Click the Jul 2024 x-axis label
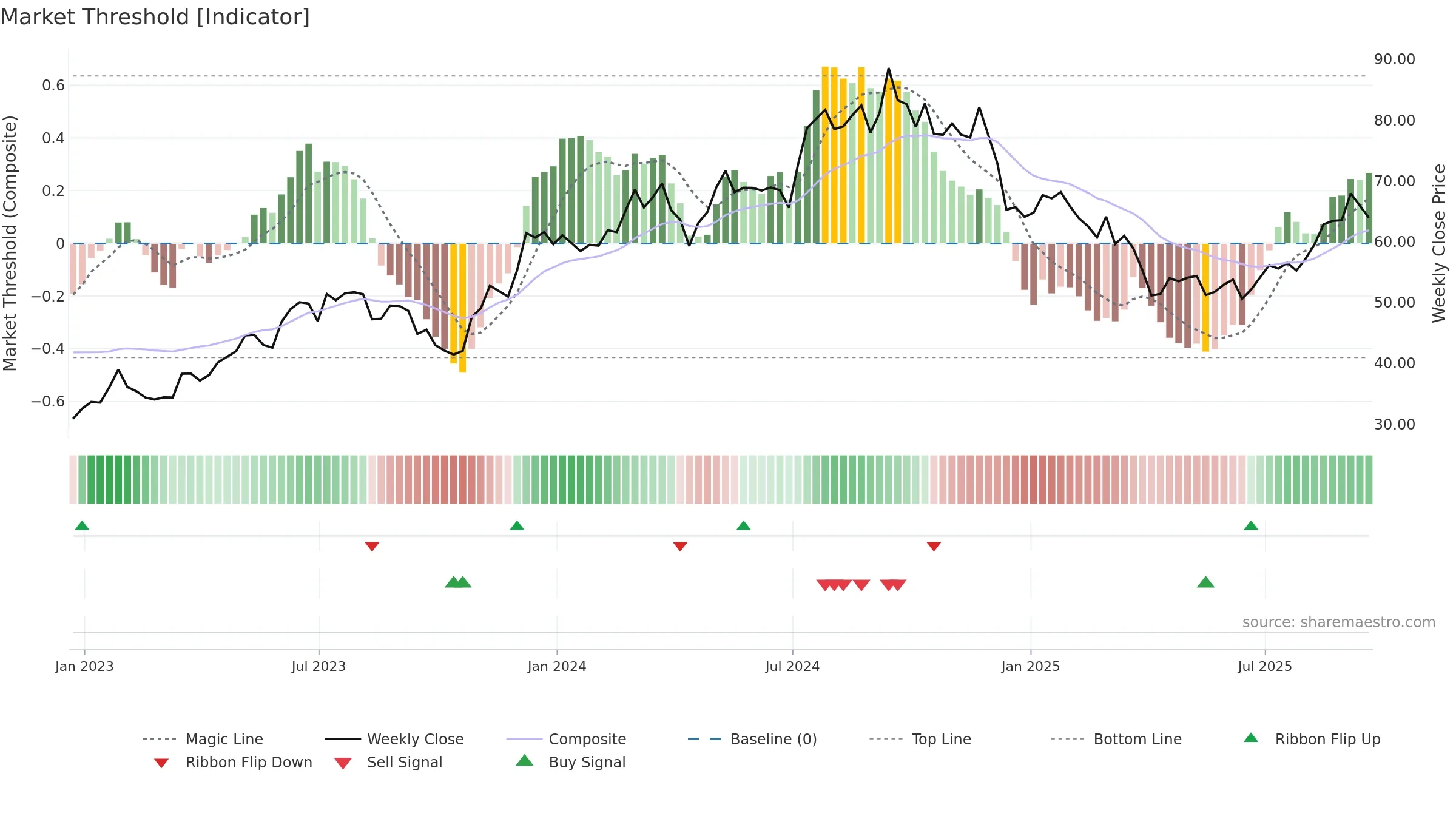Image resolution: width=1456 pixels, height=819 pixels. 792,666
